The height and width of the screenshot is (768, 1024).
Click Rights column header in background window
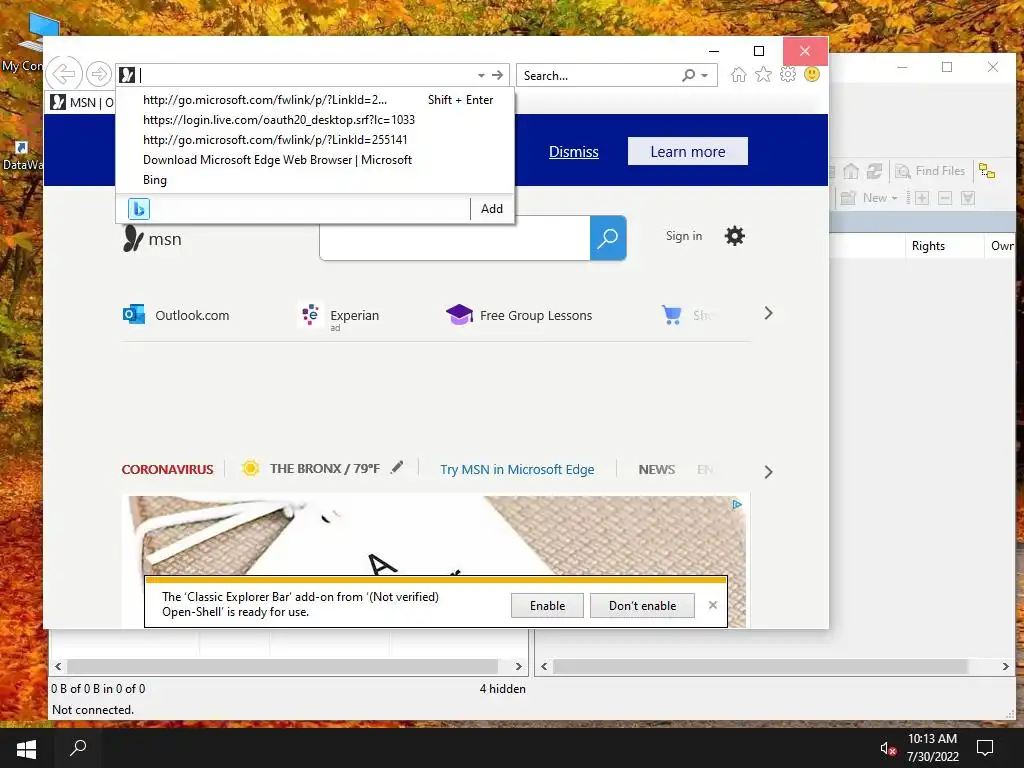pos(944,246)
